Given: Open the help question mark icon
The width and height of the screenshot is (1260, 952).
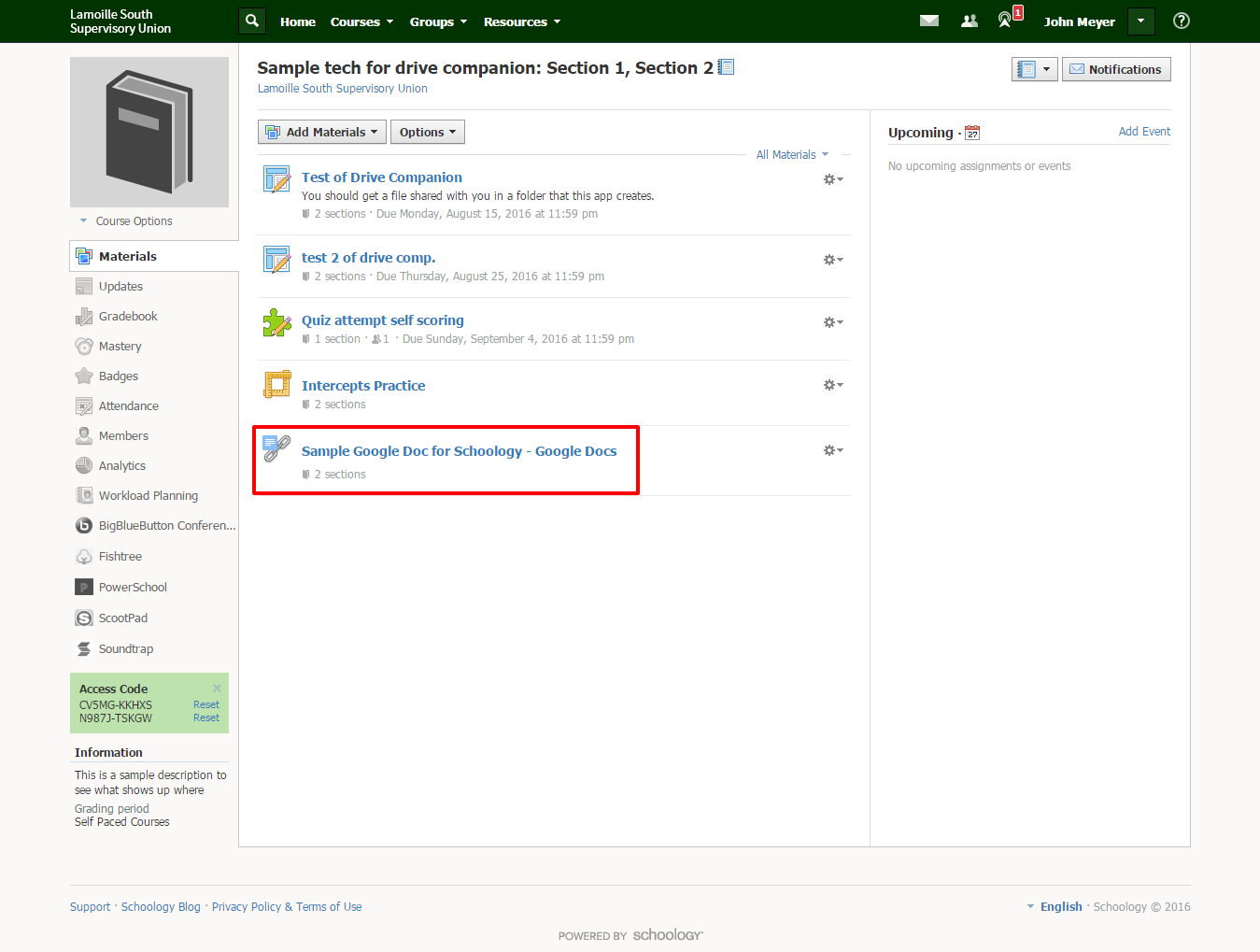Looking at the screenshot, I should (x=1182, y=21).
